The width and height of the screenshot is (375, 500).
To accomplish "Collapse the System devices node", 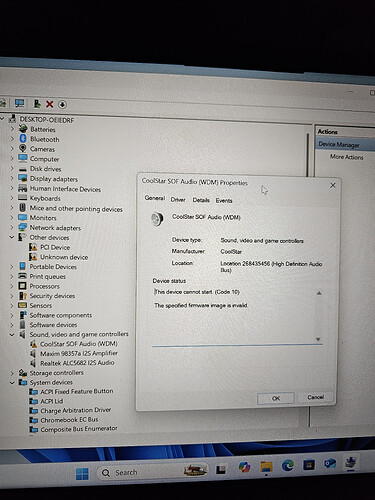I will [12, 382].
